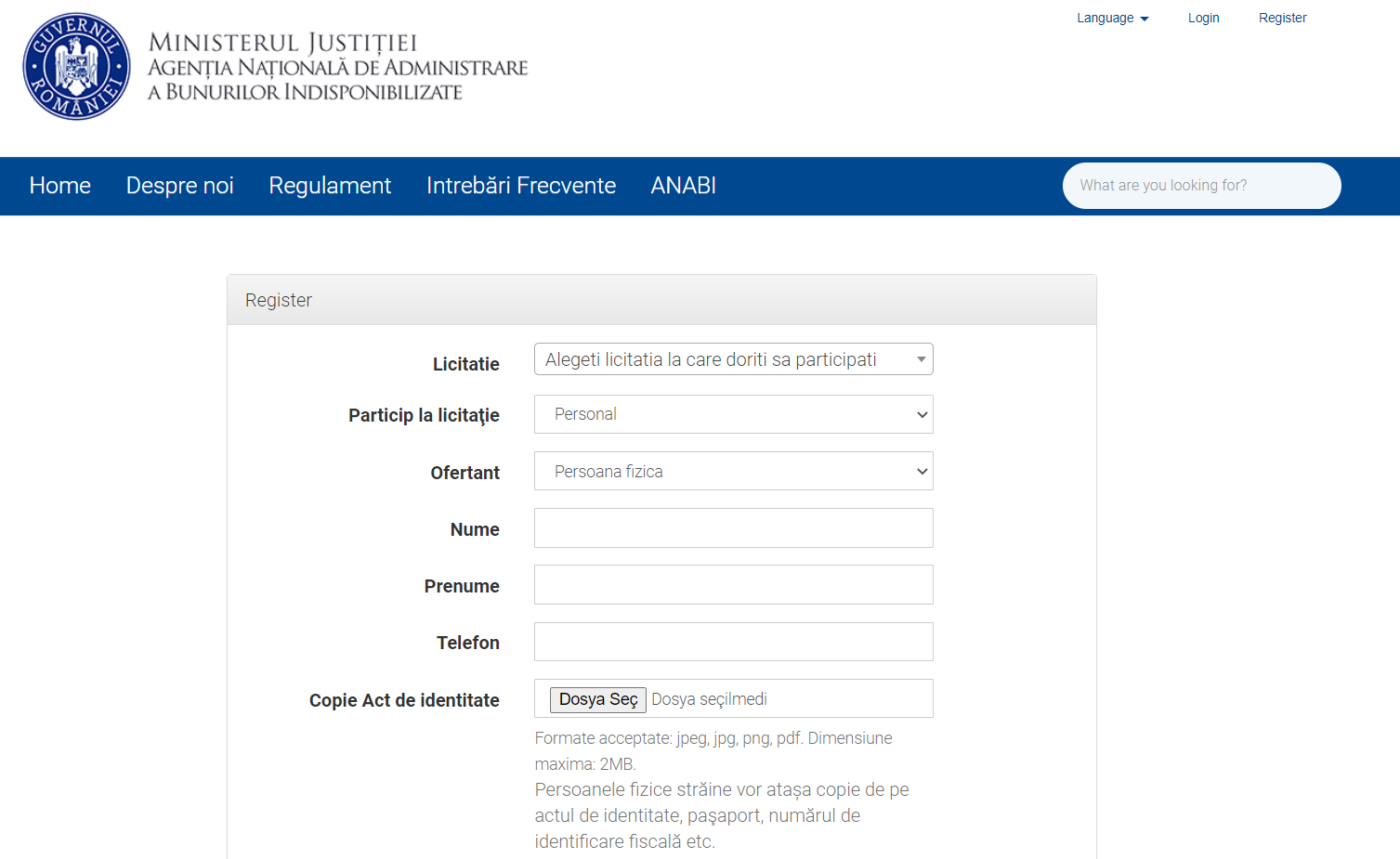Expand the Ofertant dropdown showing Persoana fizica
Viewport: 1400px width, 859px height.
click(733, 472)
